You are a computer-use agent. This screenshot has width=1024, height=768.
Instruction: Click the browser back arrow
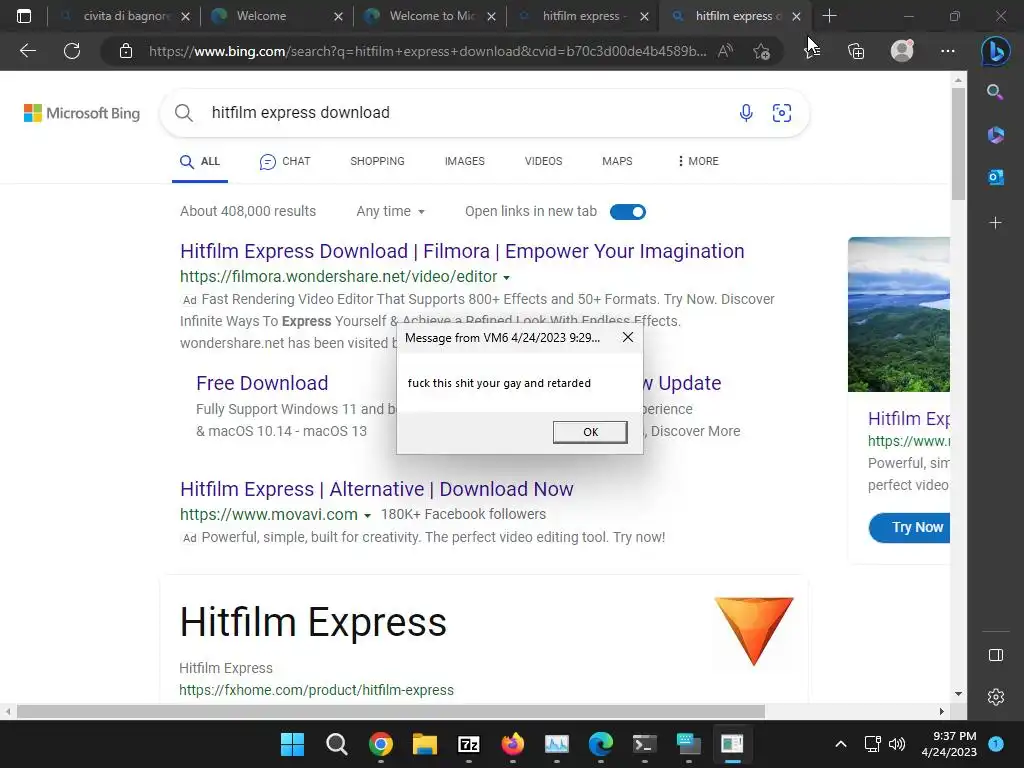27,50
